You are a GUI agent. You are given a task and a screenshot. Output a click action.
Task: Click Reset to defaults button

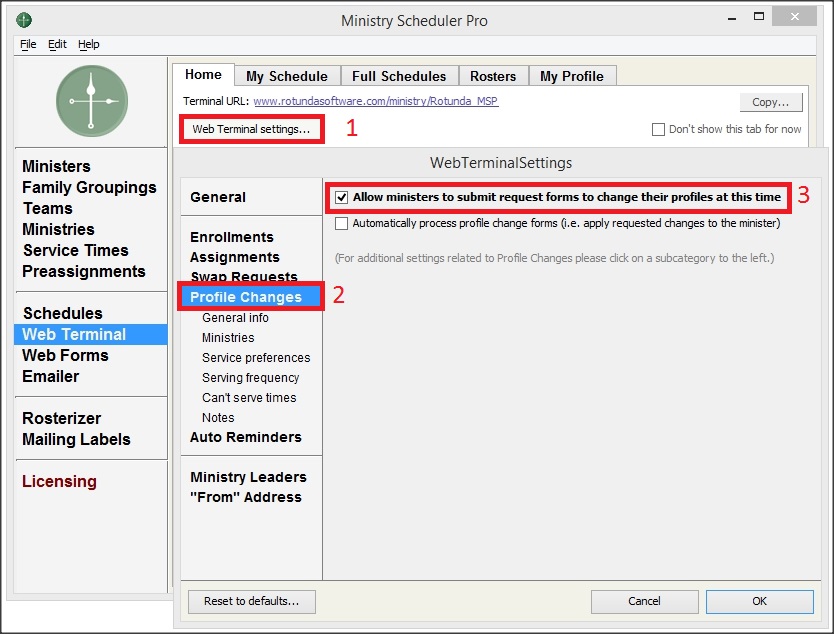(x=251, y=601)
